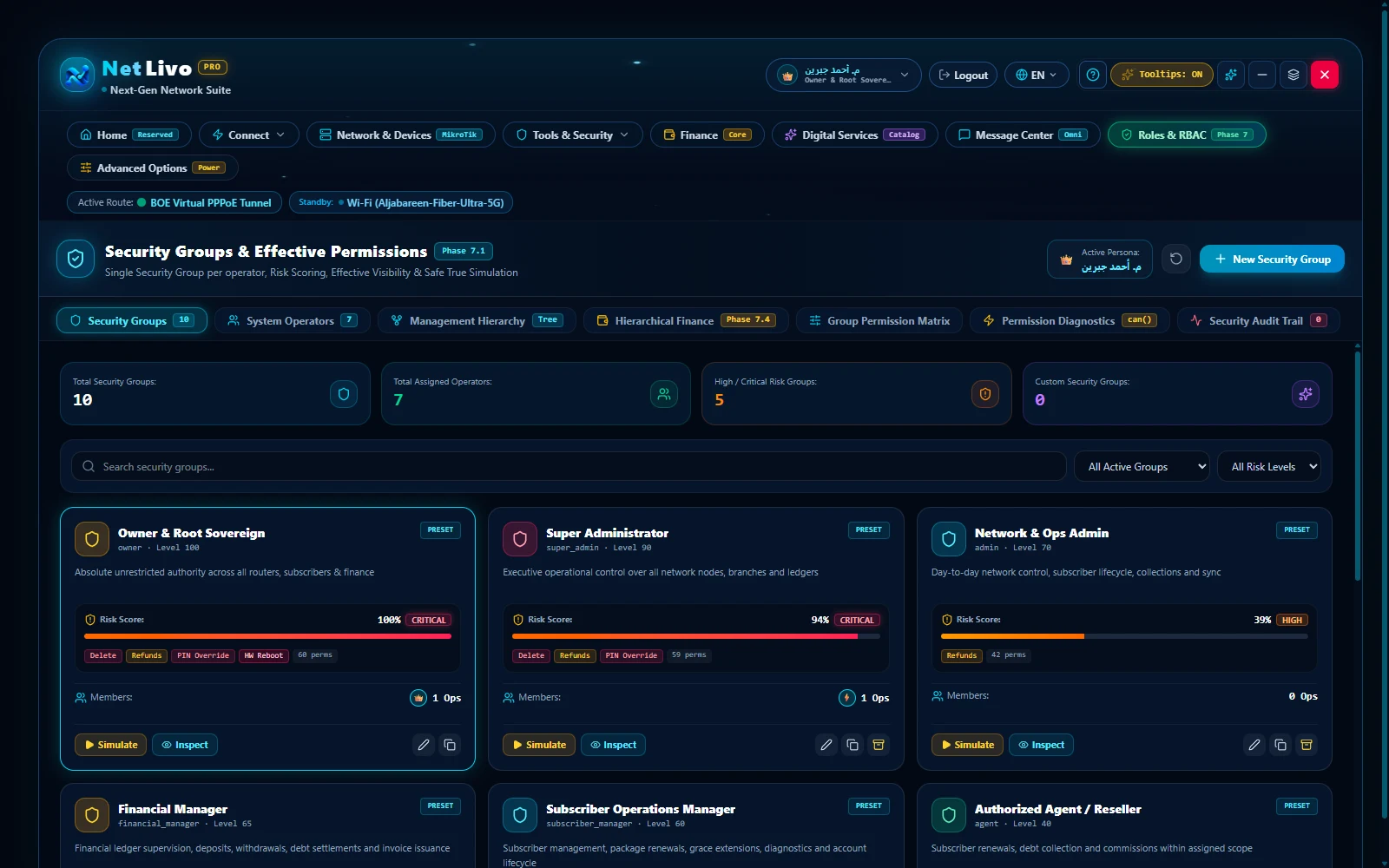Screen dimensions: 1389x868
Task: Inspect the Network & Ops Admin group
Action: [1041, 745]
